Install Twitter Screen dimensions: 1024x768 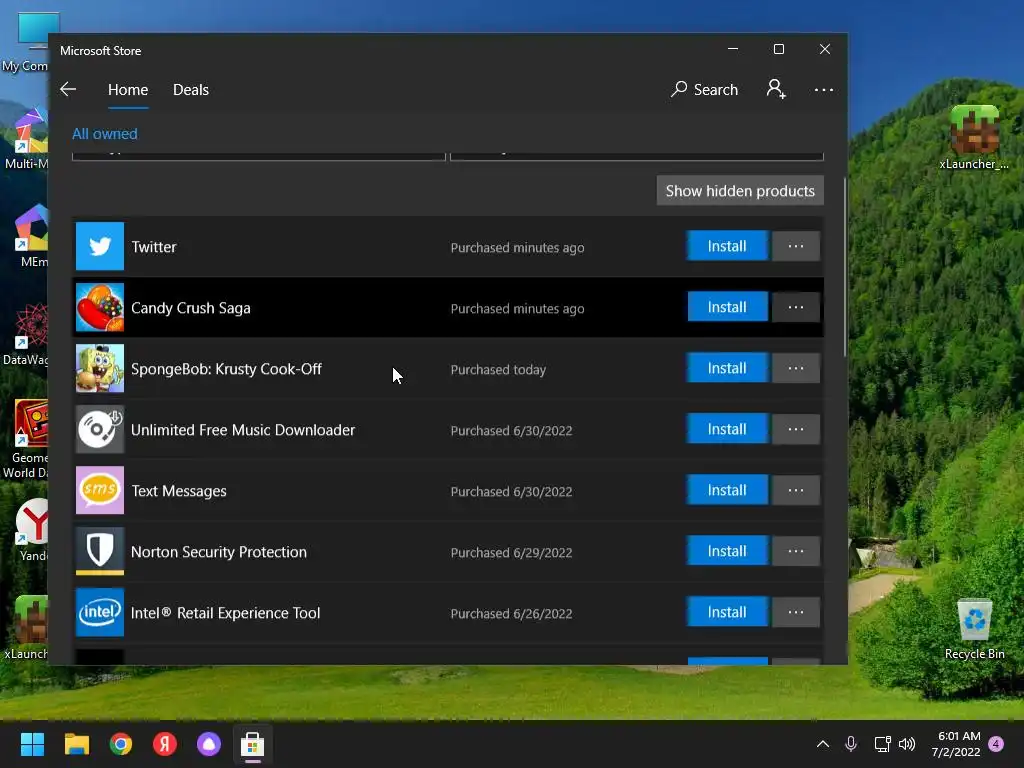click(x=728, y=246)
